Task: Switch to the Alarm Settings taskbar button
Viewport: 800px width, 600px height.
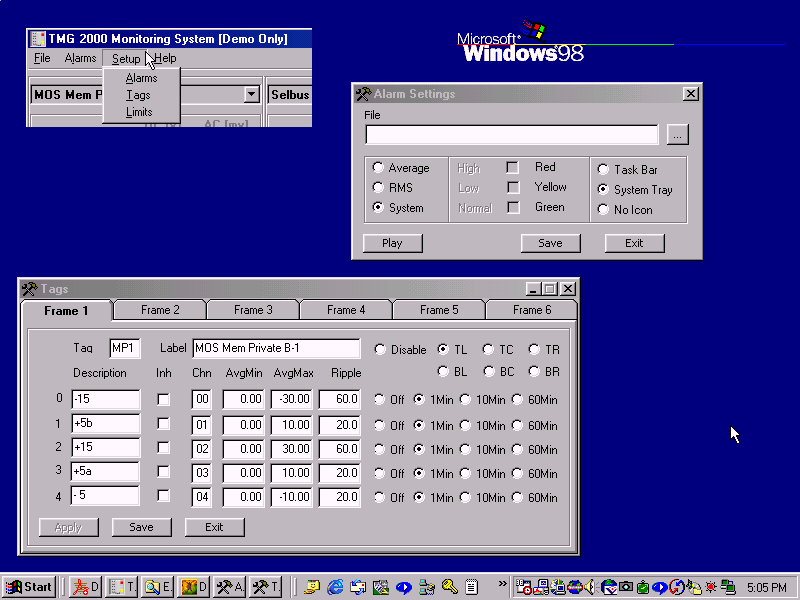Action: [230, 587]
